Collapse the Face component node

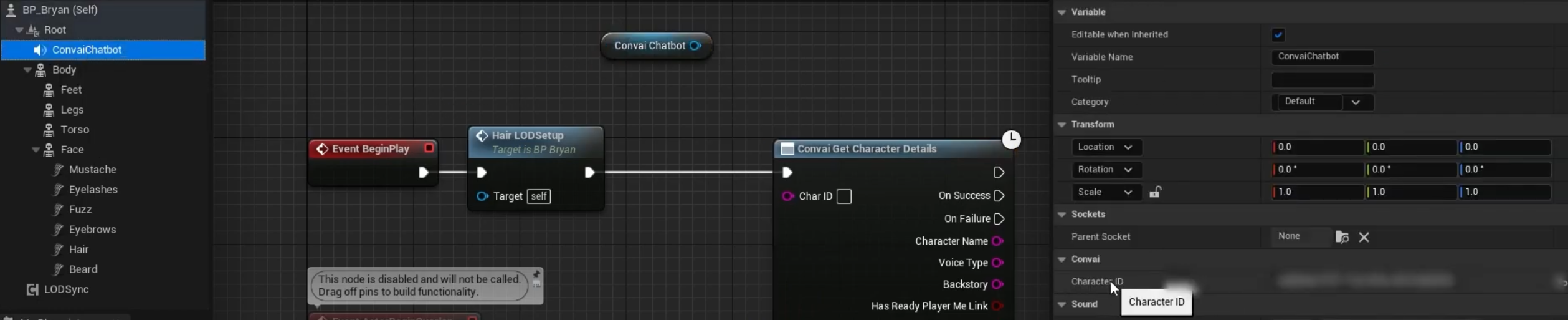click(x=36, y=150)
